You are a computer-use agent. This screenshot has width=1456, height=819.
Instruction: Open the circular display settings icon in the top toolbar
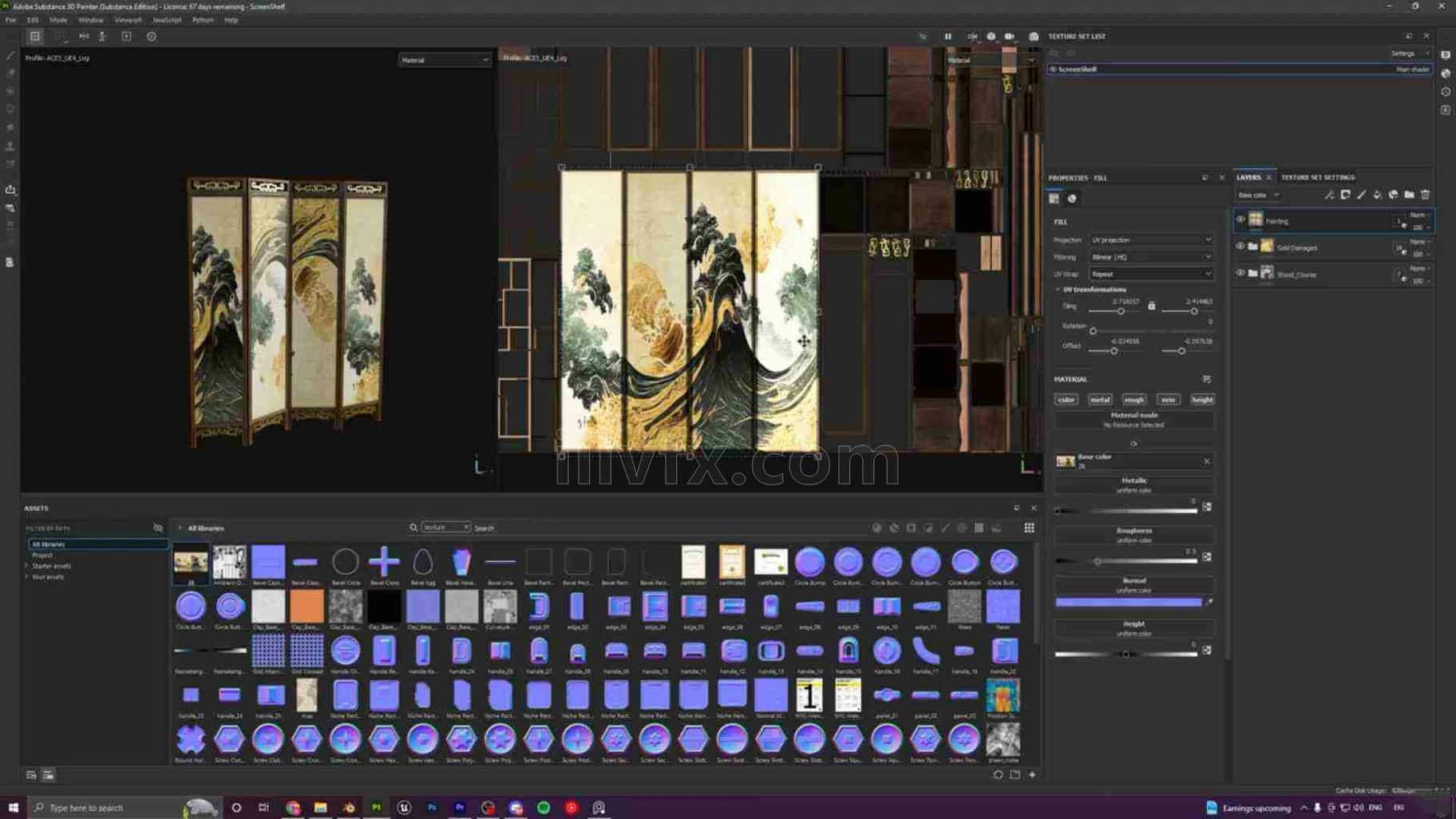point(152,36)
